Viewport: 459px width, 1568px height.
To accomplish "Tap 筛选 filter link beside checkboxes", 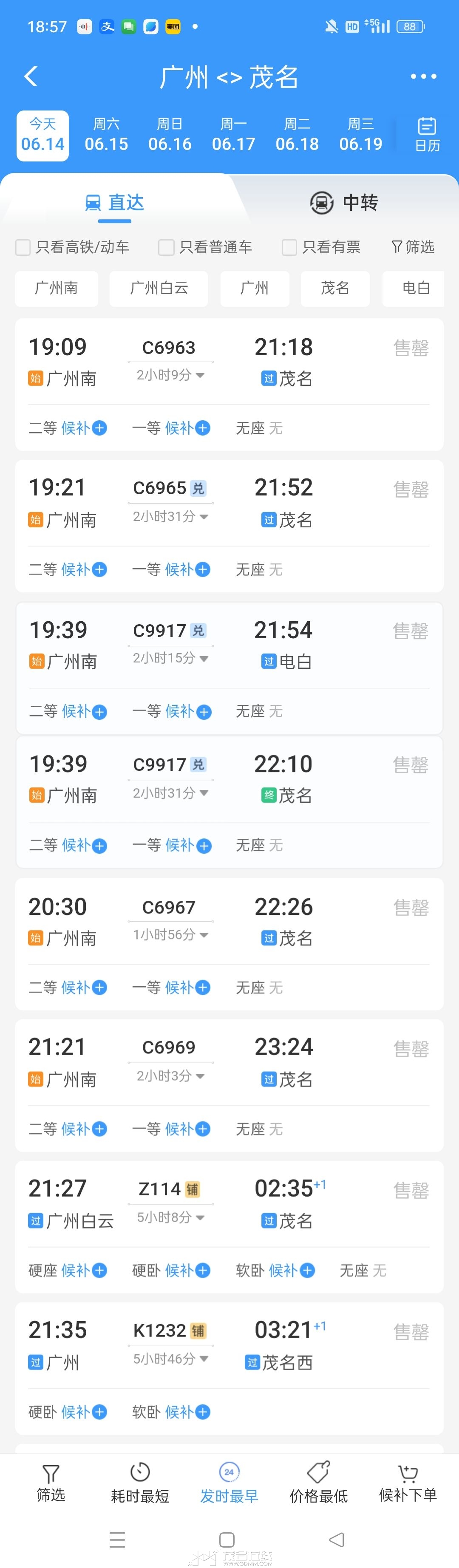I will coord(413,246).
